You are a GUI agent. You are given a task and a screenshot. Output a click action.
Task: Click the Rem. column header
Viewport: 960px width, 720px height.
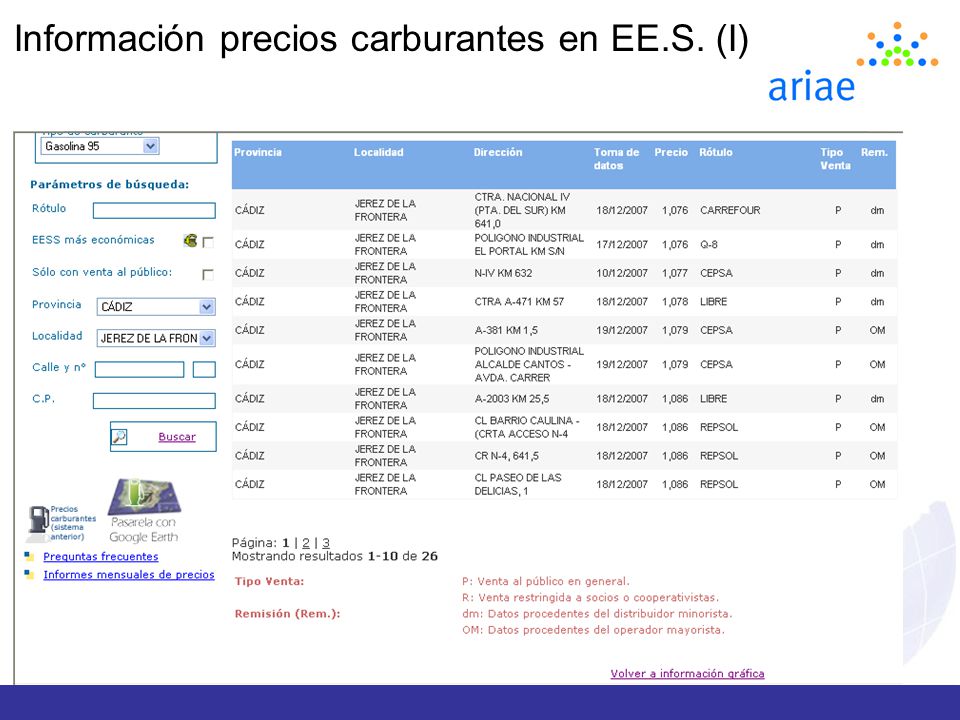(874, 152)
